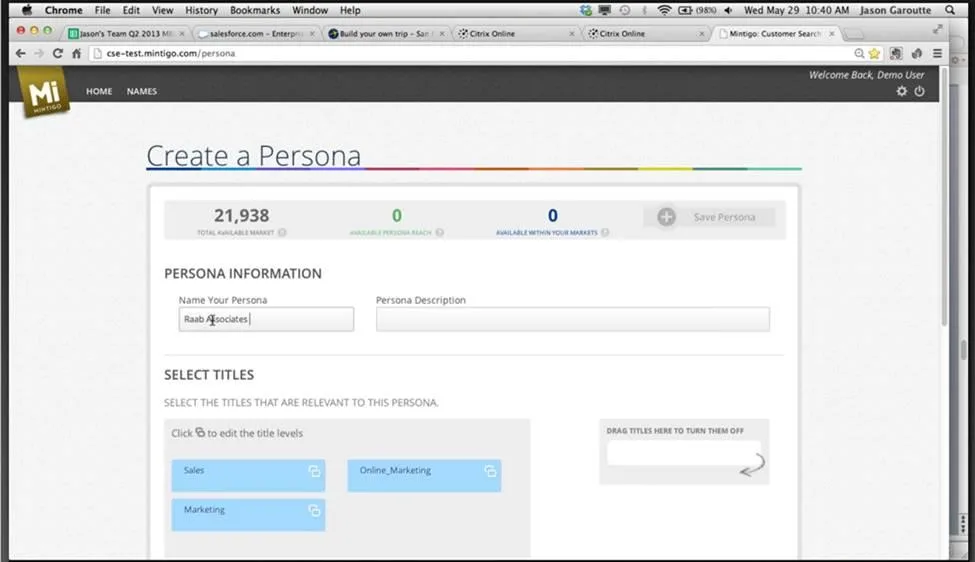Switch to the first Citrix Online tab
The height and width of the screenshot is (562, 975).
(515, 34)
